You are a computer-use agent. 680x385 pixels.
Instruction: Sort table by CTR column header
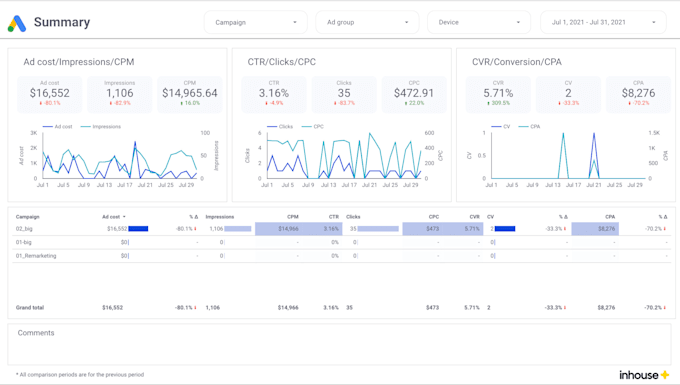(333, 217)
